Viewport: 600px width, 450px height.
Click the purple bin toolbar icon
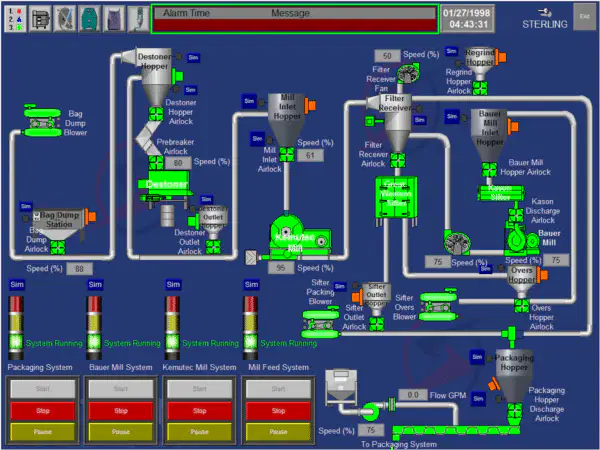(114, 18)
